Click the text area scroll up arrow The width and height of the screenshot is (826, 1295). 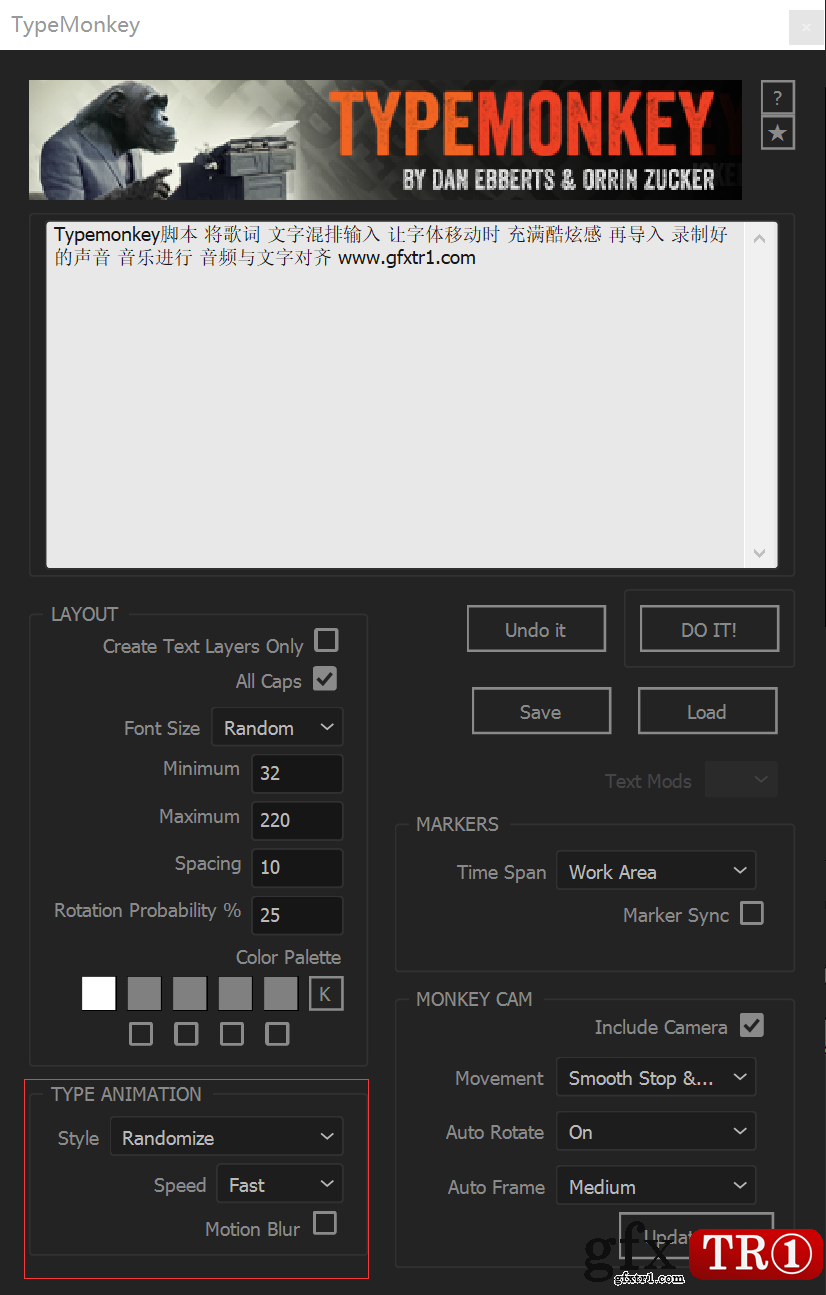point(759,238)
